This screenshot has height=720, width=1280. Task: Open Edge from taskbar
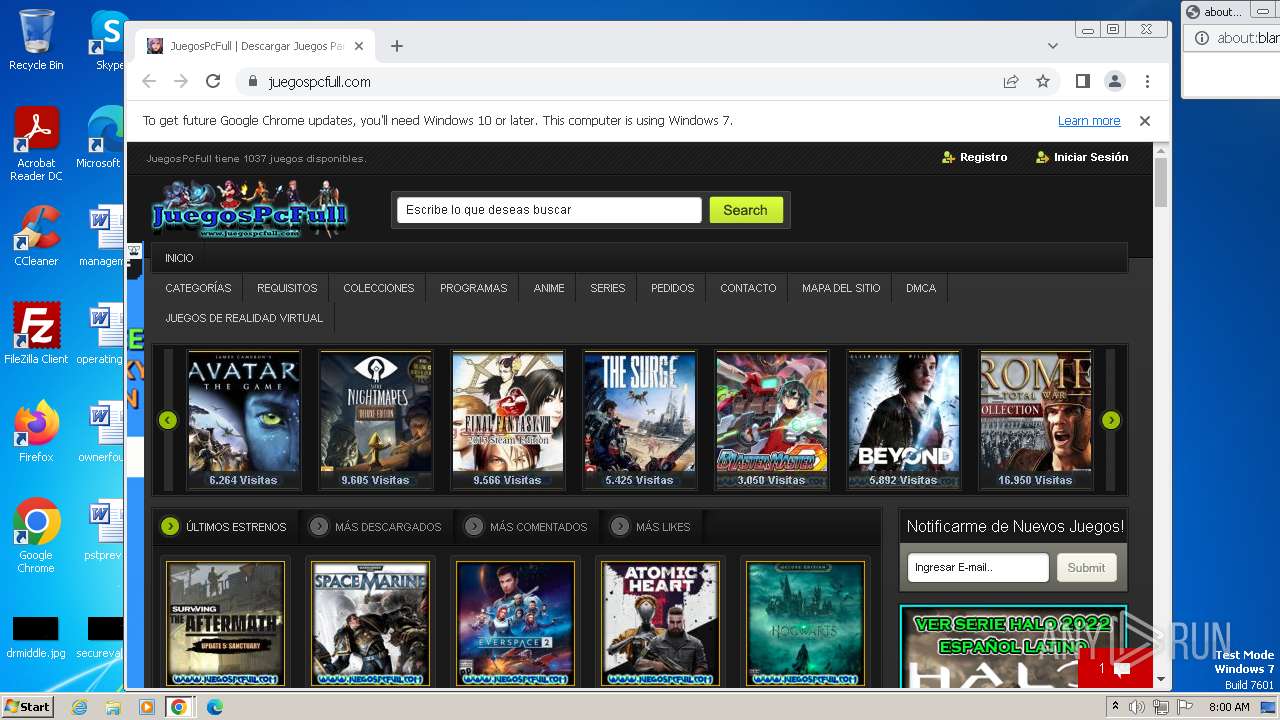tap(214, 707)
